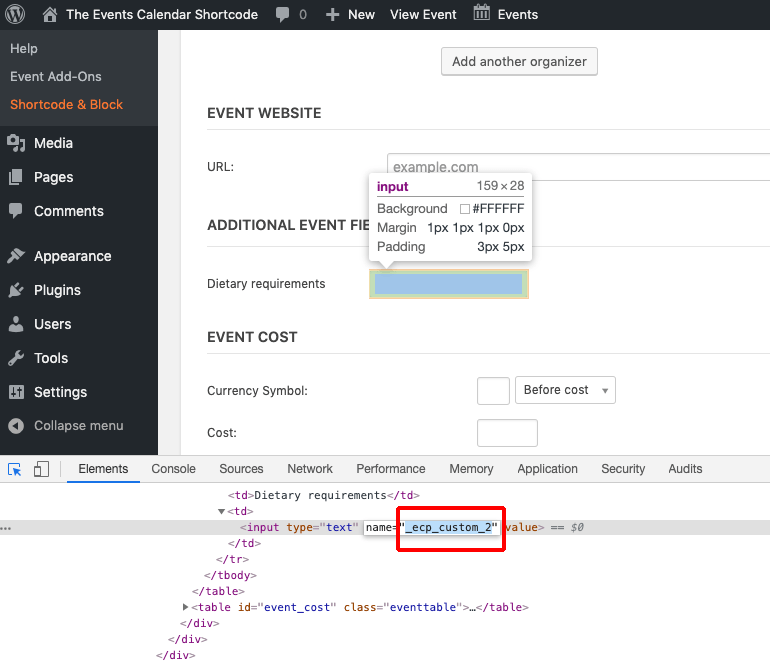Activate the DevTools inspect element icon
This screenshot has width=770, height=666.
pyautogui.click(x=15, y=469)
